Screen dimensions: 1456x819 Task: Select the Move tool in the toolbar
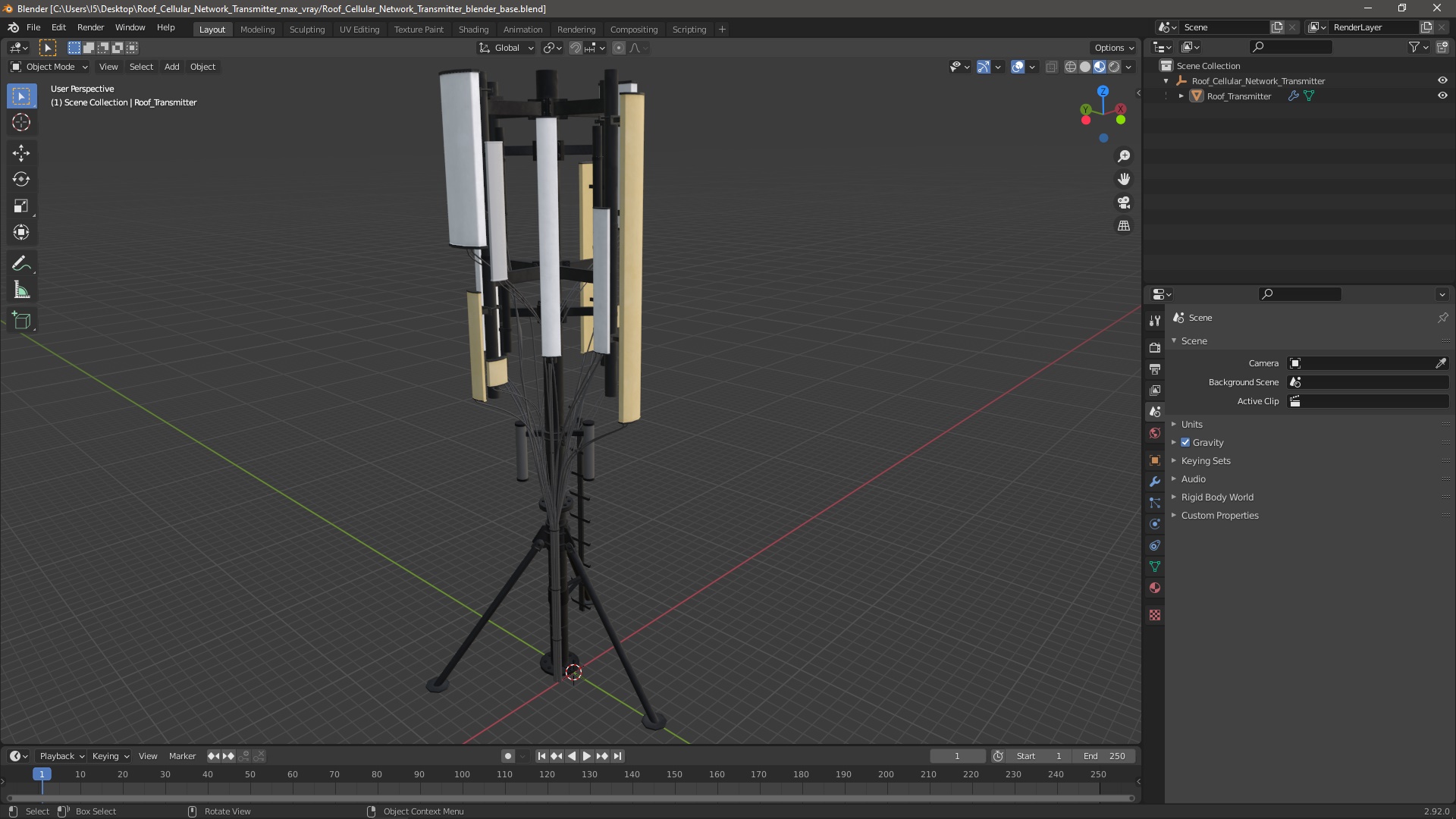coord(21,153)
